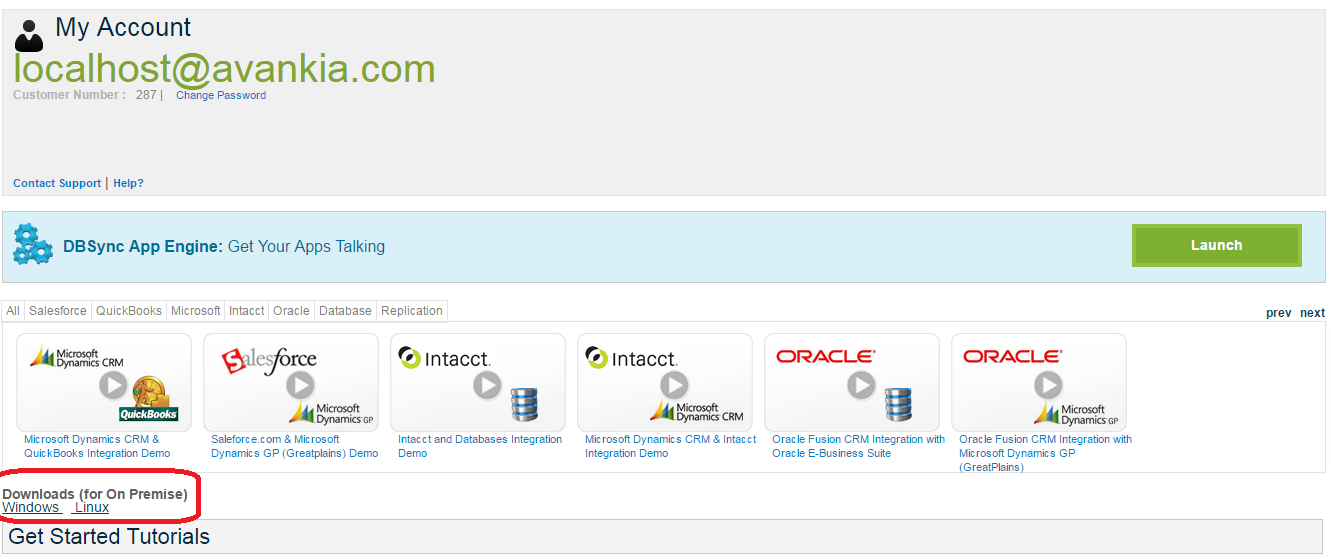1331x559 pixels.
Task: Click the user profile icon beside My Account
Action: coord(30,35)
